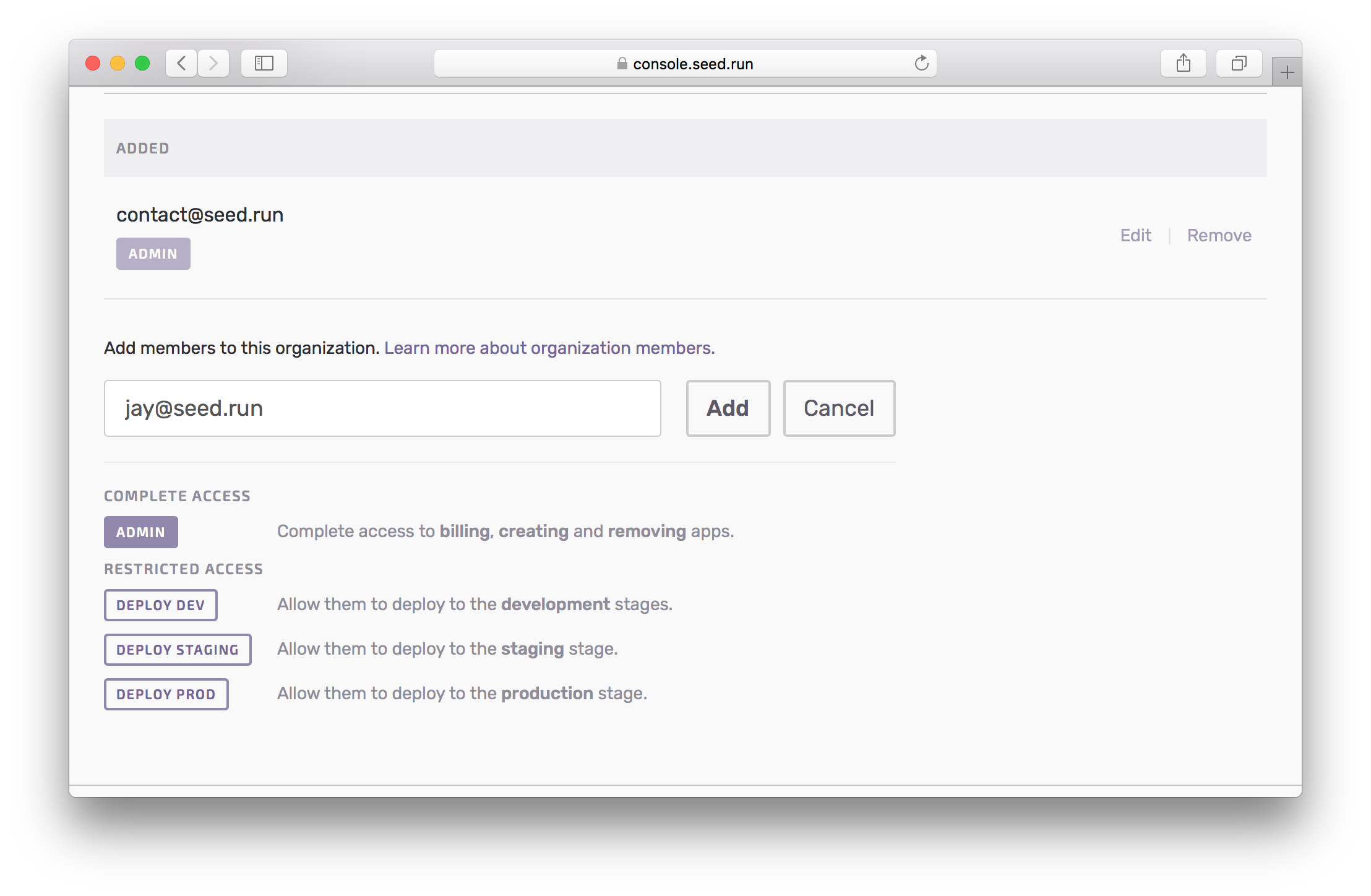1371x896 pixels.
Task: Toggle the Safari sidebar icon
Action: [x=264, y=63]
